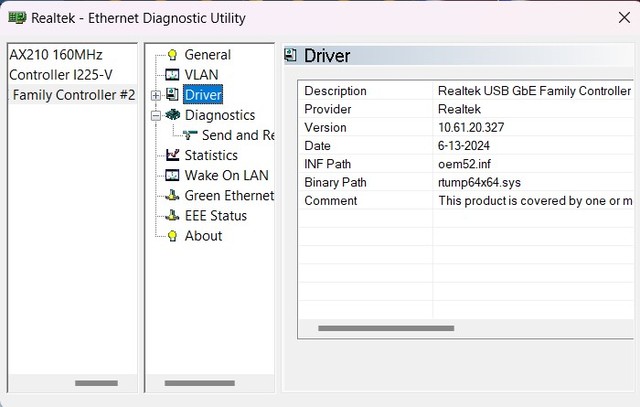Show the EEE Status page

pos(216,216)
